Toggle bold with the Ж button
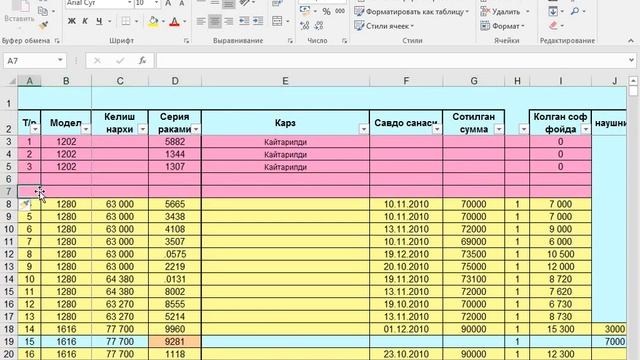This screenshot has width=640, height=360. tap(71, 21)
